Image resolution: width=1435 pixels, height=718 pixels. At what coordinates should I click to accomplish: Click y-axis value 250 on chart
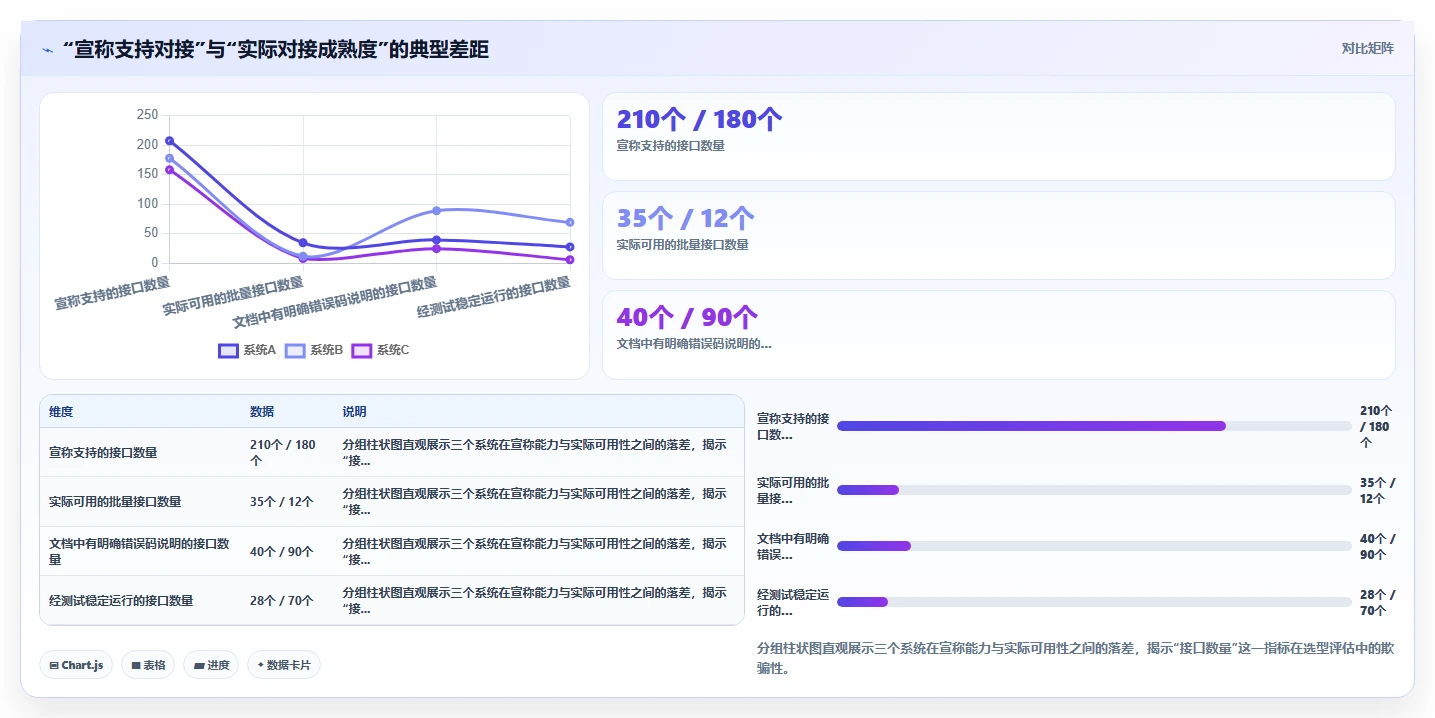point(147,115)
